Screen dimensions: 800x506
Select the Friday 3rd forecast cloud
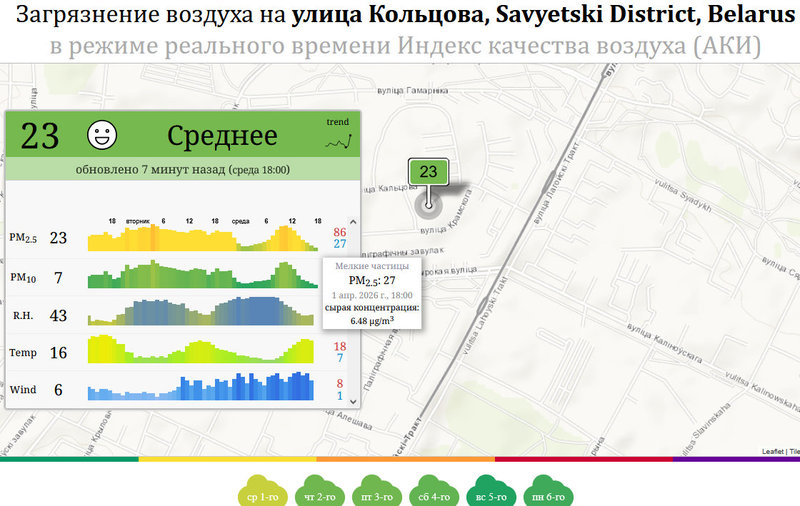(374, 493)
